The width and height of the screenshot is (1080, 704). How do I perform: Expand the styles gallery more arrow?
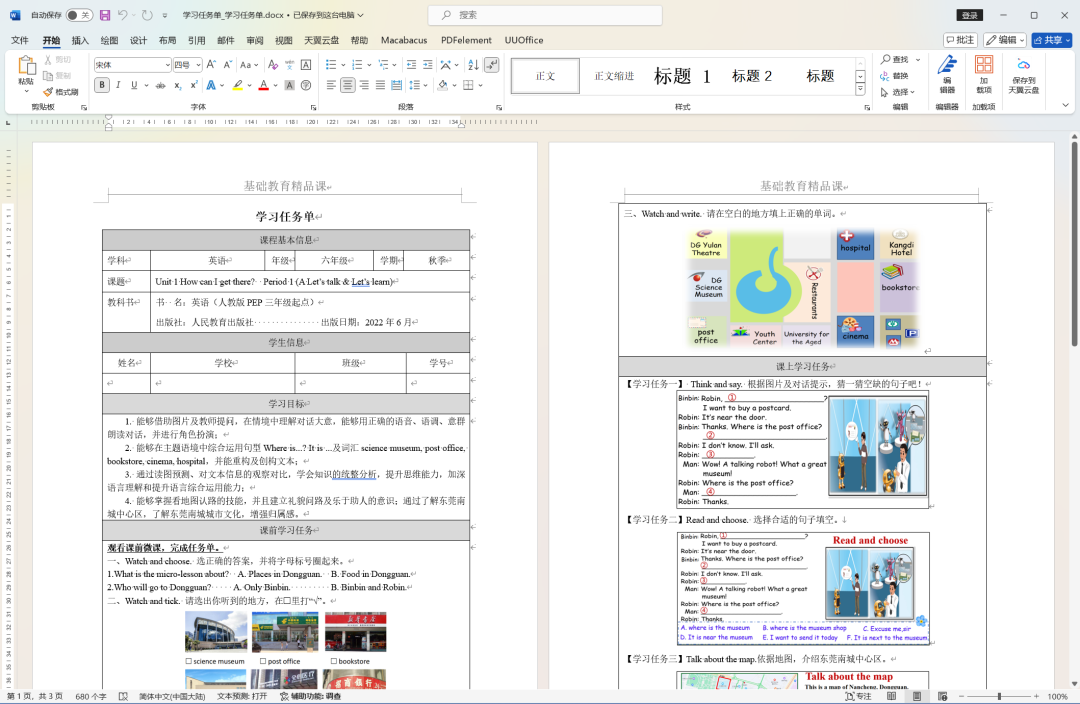point(860,90)
